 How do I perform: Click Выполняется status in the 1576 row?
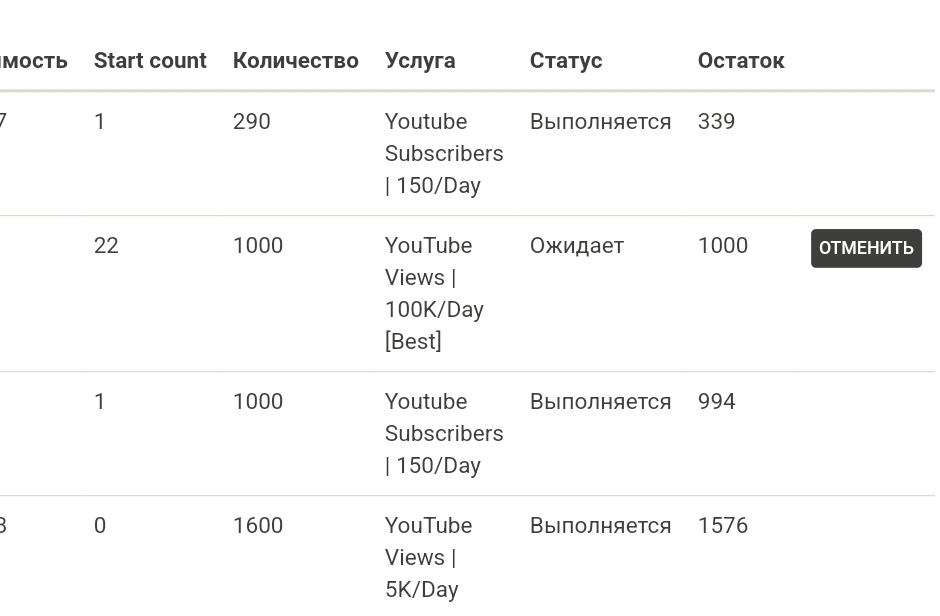(600, 526)
